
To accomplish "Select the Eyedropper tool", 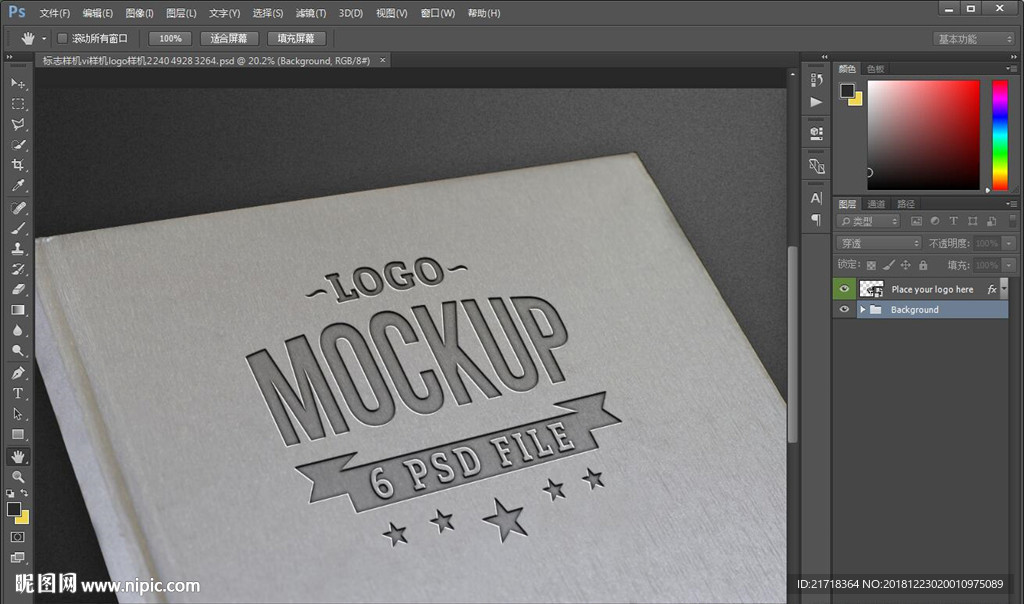I will [x=18, y=186].
